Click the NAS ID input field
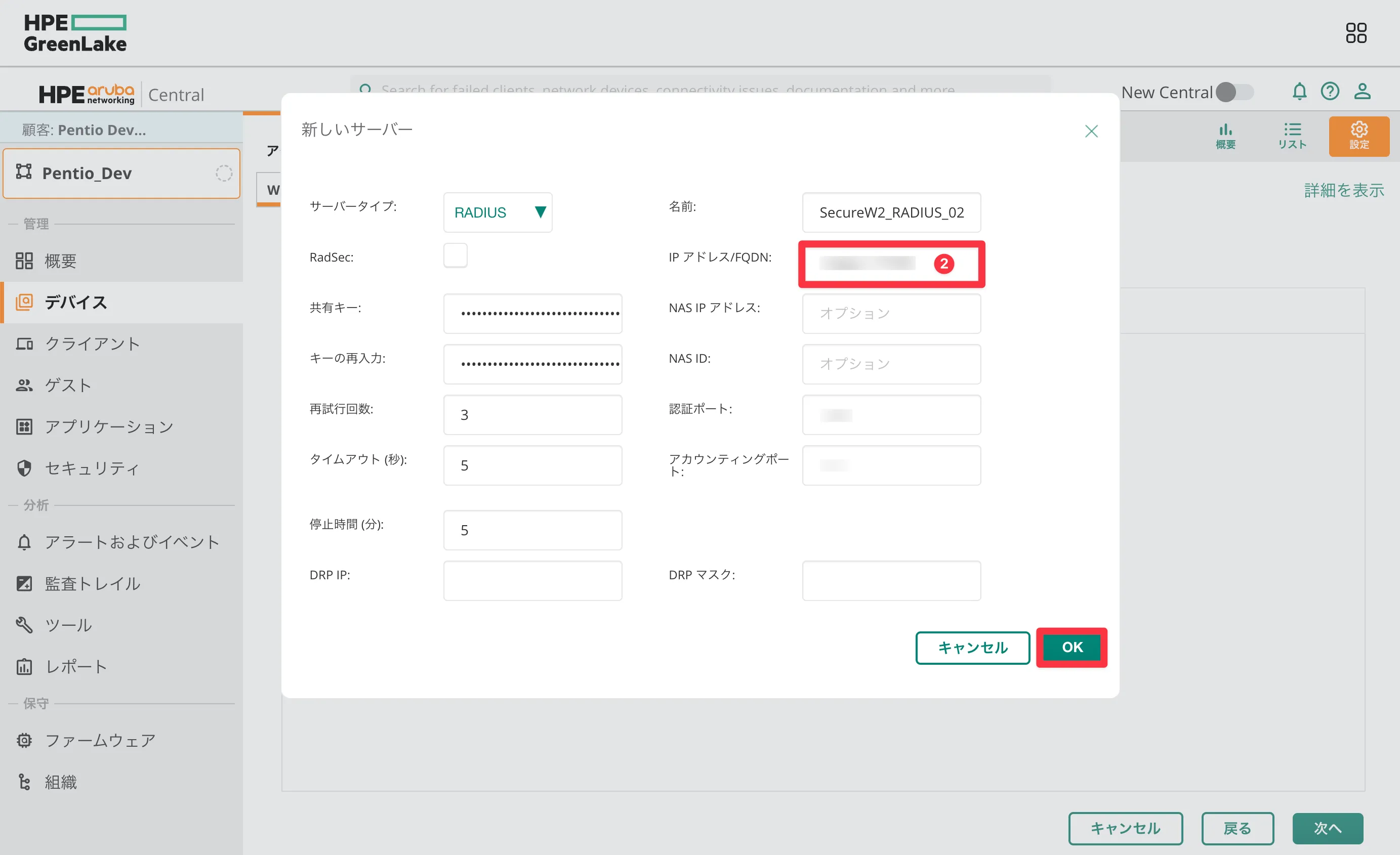 [x=891, y=364]
